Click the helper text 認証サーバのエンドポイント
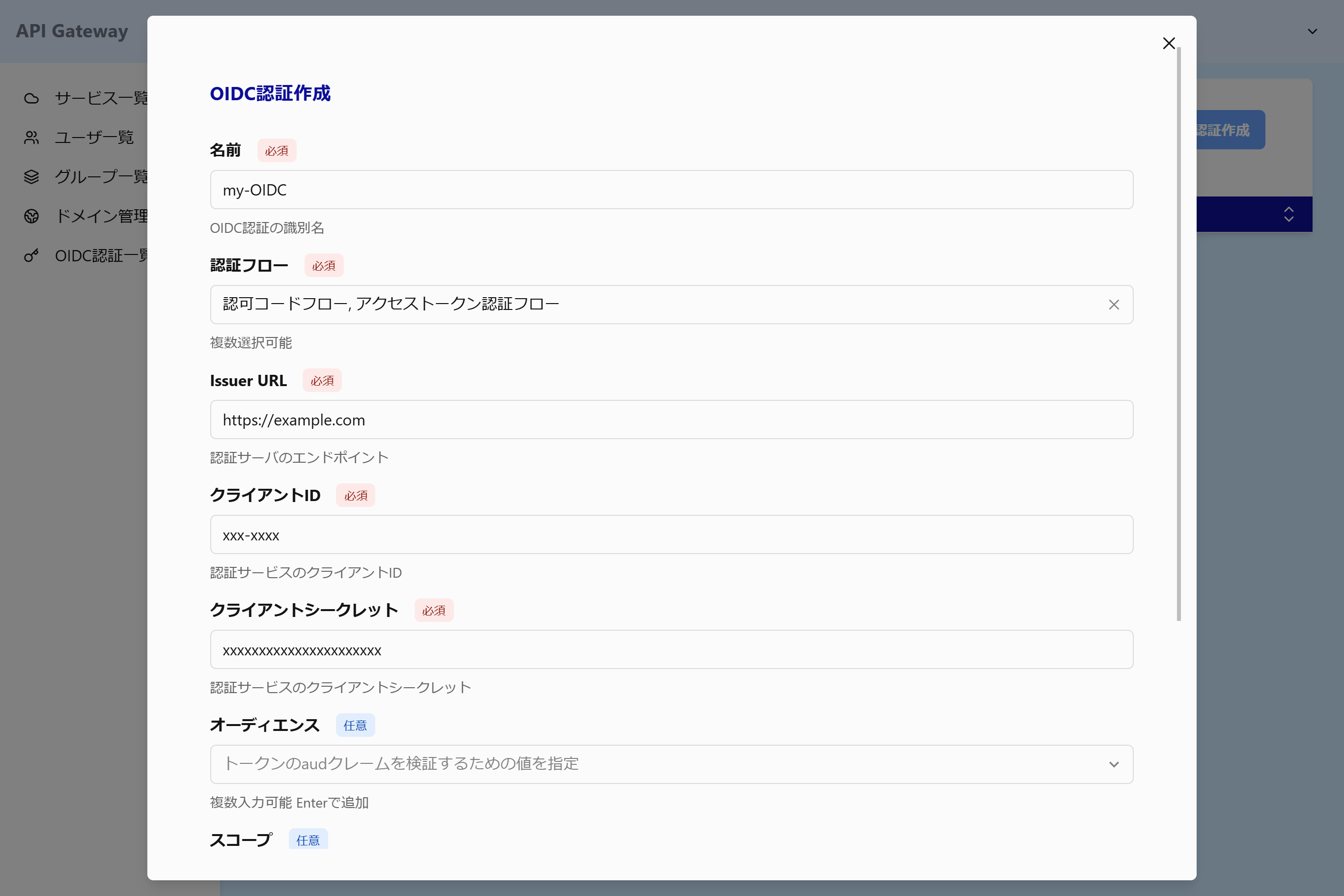The image size is (1344, 896). pos(300,458)
